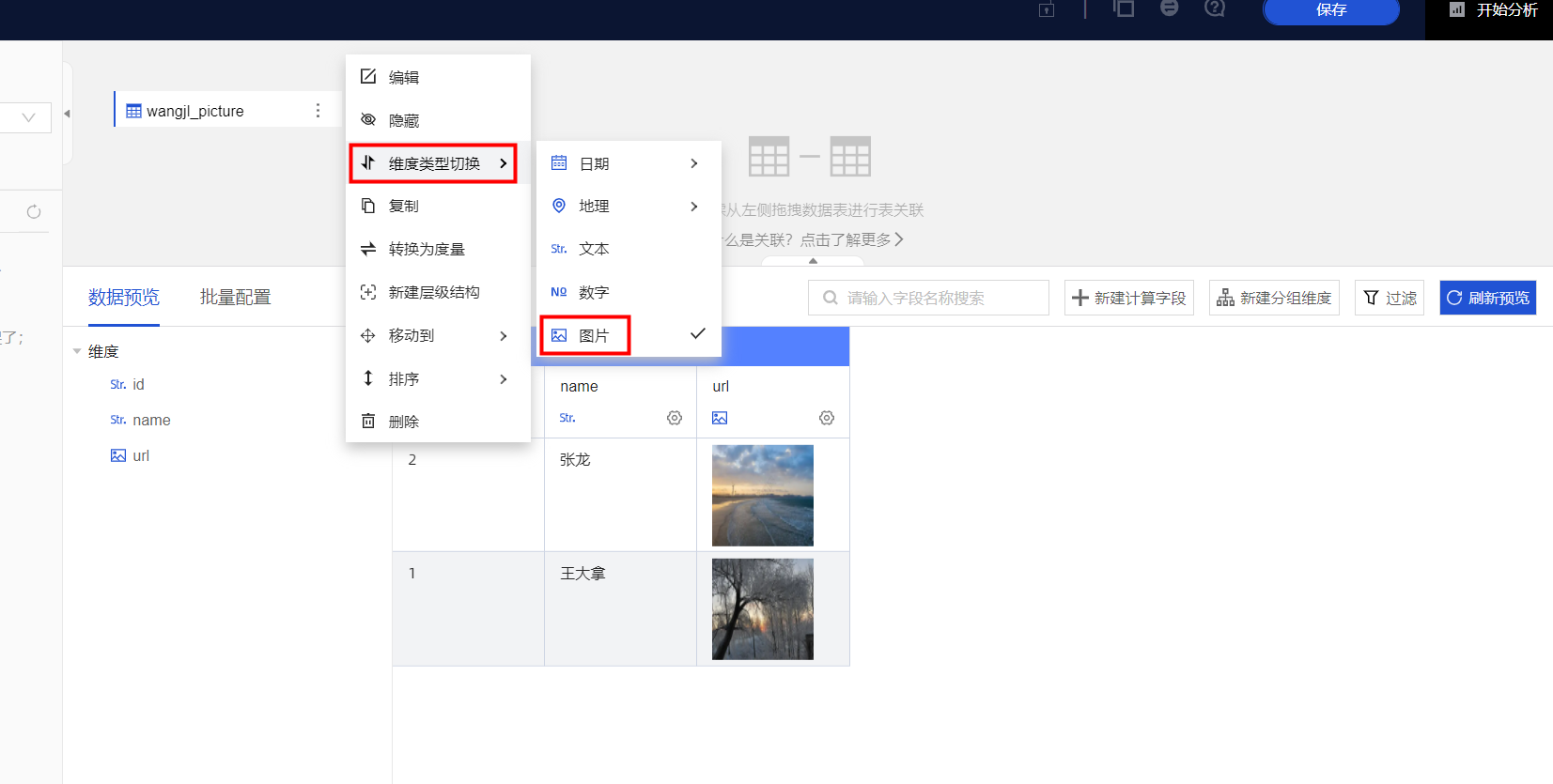Click the beach sunset thumbnail in row 2
The height and width of the screenshot is (784, 1553).
click(762, 495)
